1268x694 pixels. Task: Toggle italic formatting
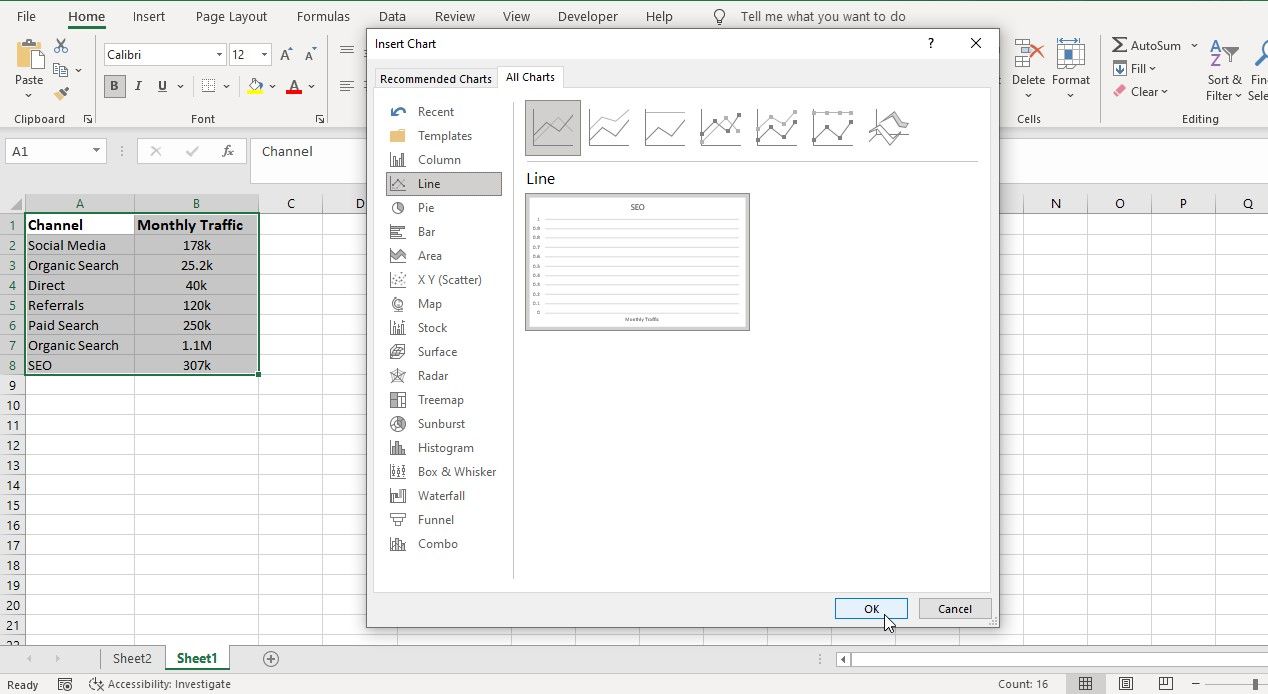click(138, 86)
